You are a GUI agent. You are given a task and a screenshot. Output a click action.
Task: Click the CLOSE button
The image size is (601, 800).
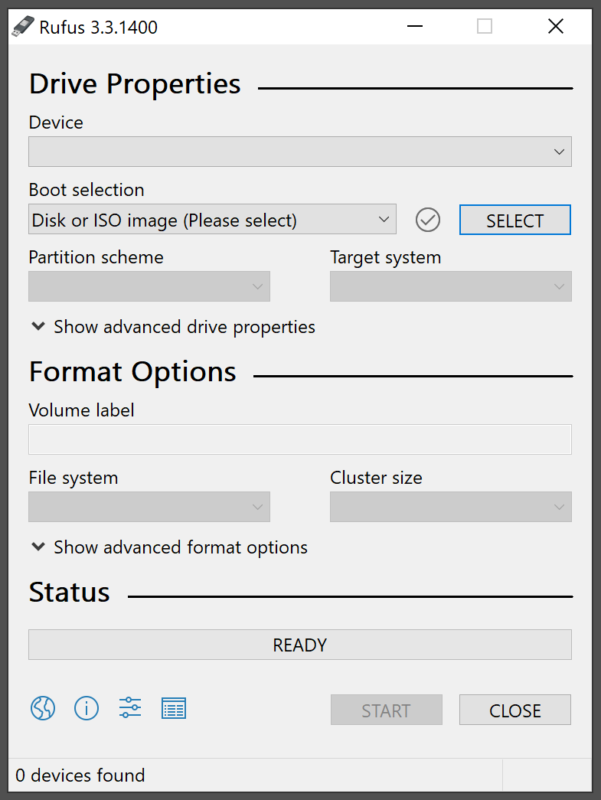pos(515,710)
